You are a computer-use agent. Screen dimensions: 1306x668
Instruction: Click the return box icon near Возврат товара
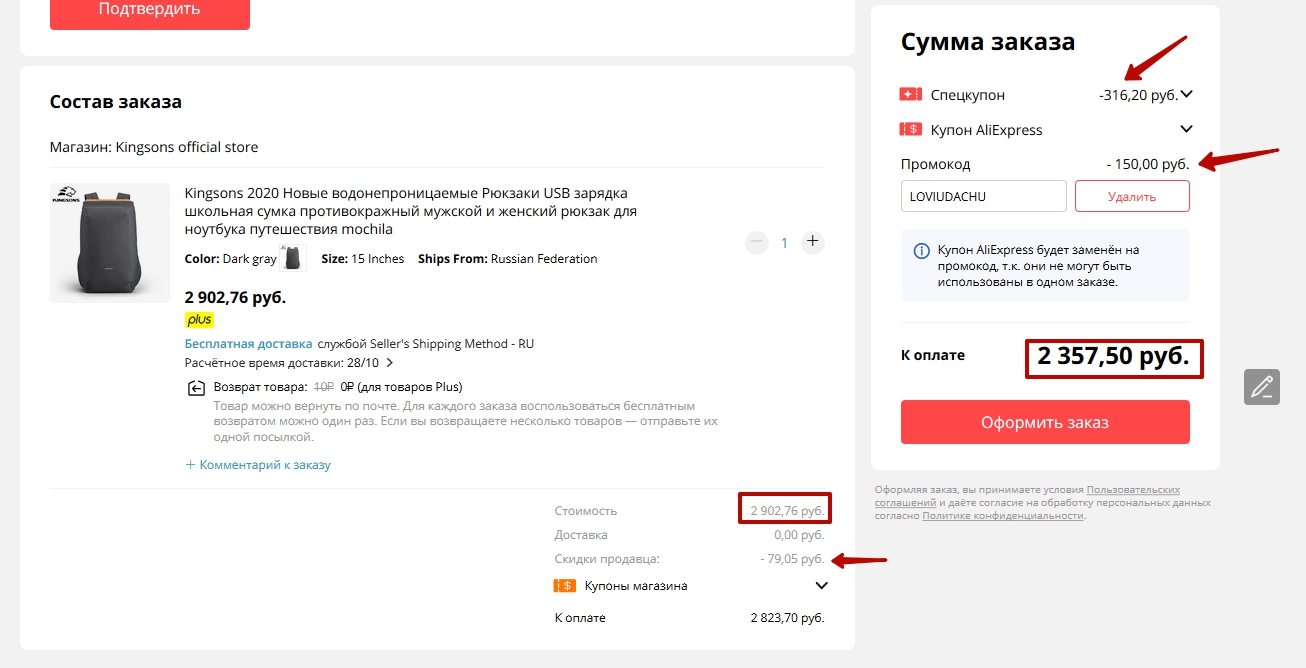[x=196, y=388]
